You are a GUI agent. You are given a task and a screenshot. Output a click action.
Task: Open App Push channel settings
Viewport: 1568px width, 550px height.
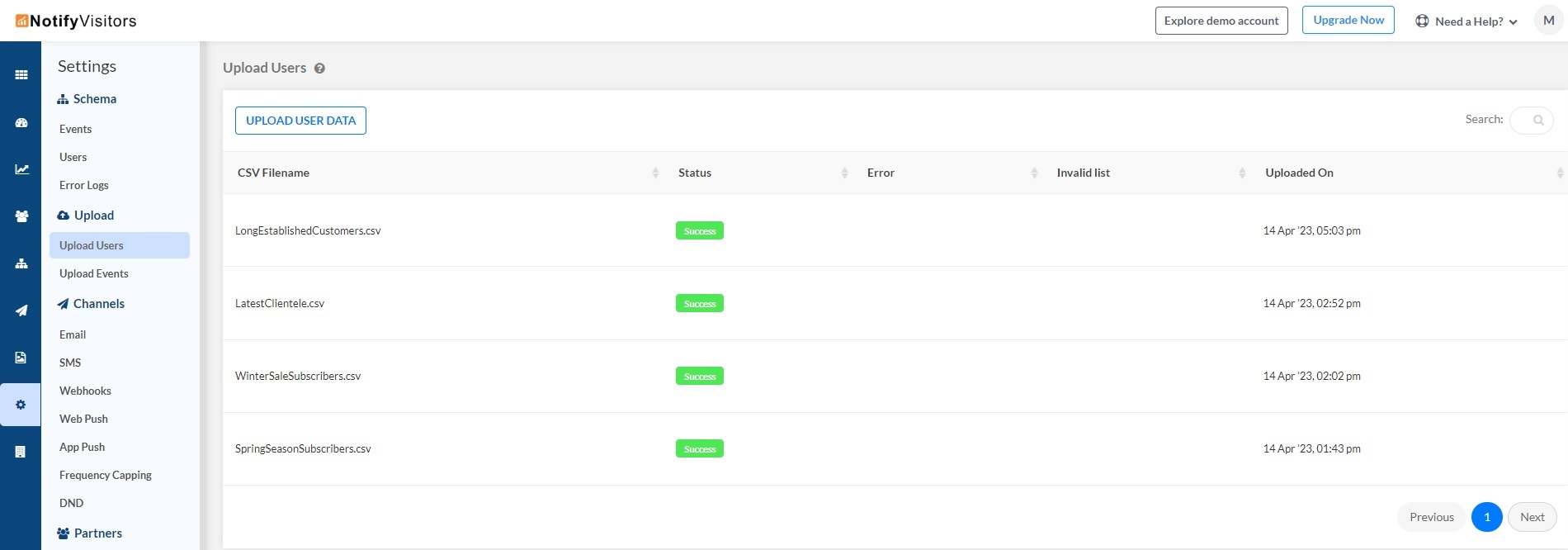coord(82,447)
